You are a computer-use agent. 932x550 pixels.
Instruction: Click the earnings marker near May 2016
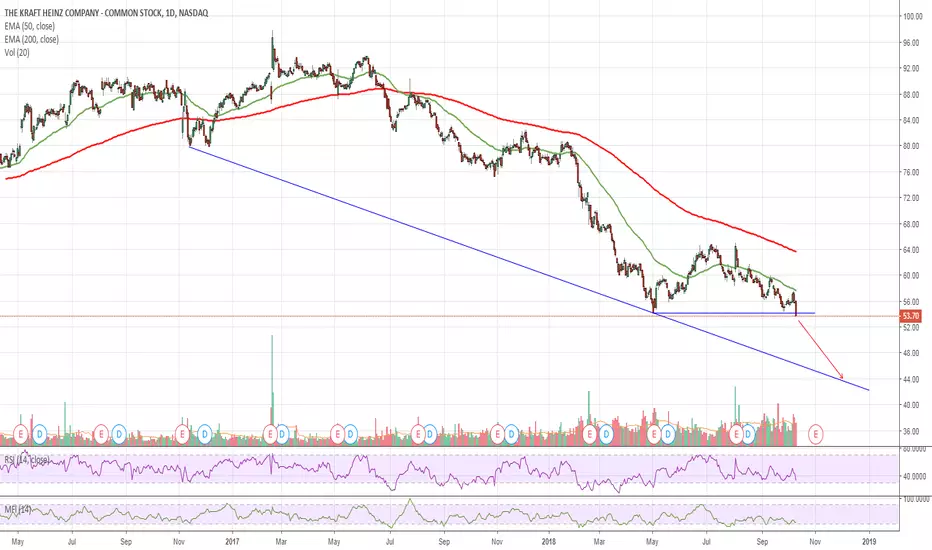[21, 434]
